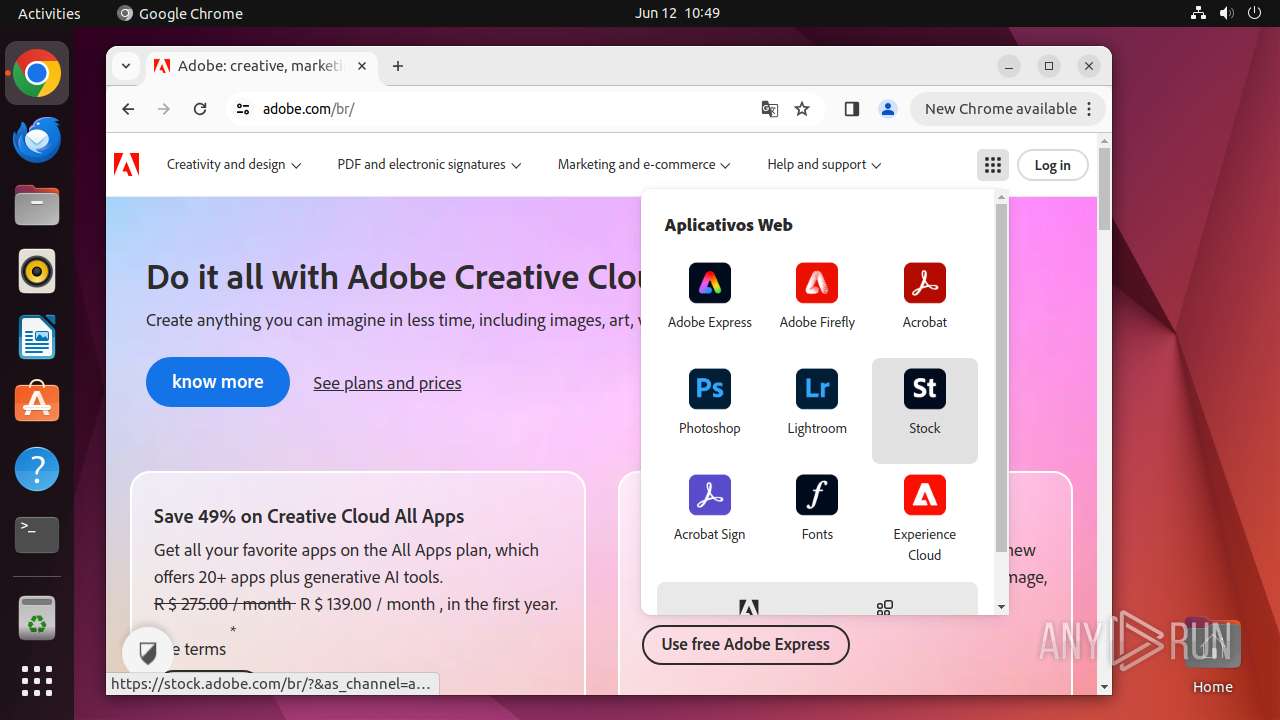This screenshot has height=720, width=1280.
Task: Translate this page icon
Action: pyautogui.click(x=770, y=109)
